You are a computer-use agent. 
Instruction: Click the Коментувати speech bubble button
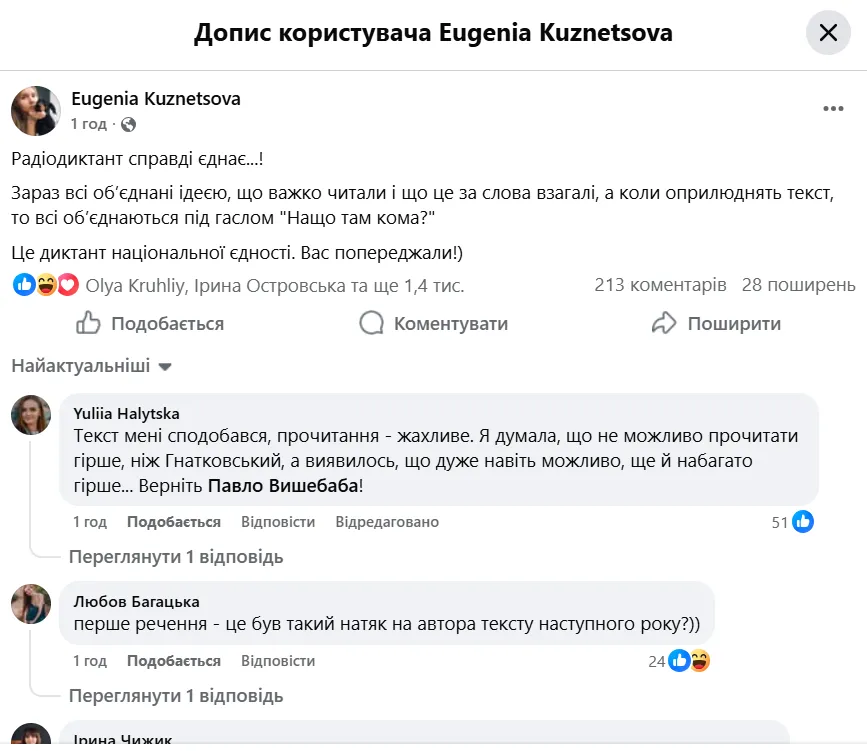coord(433,324)
